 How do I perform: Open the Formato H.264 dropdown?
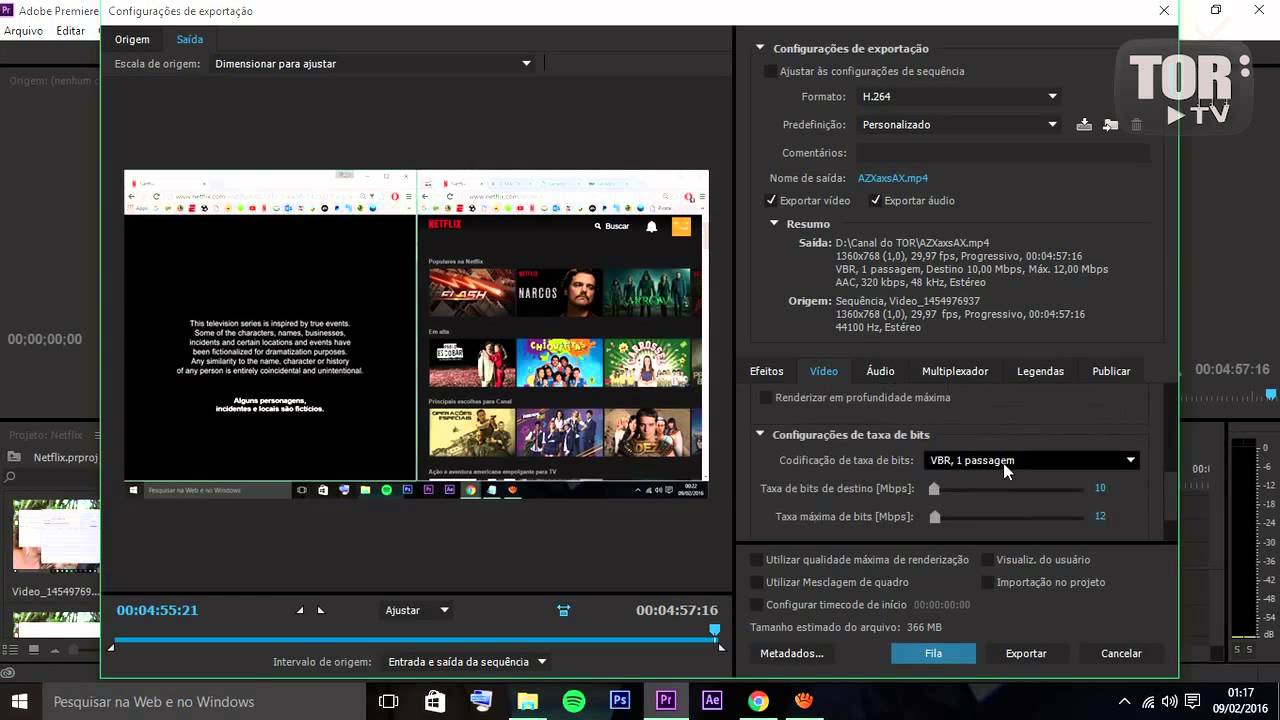tap(958, 96)
